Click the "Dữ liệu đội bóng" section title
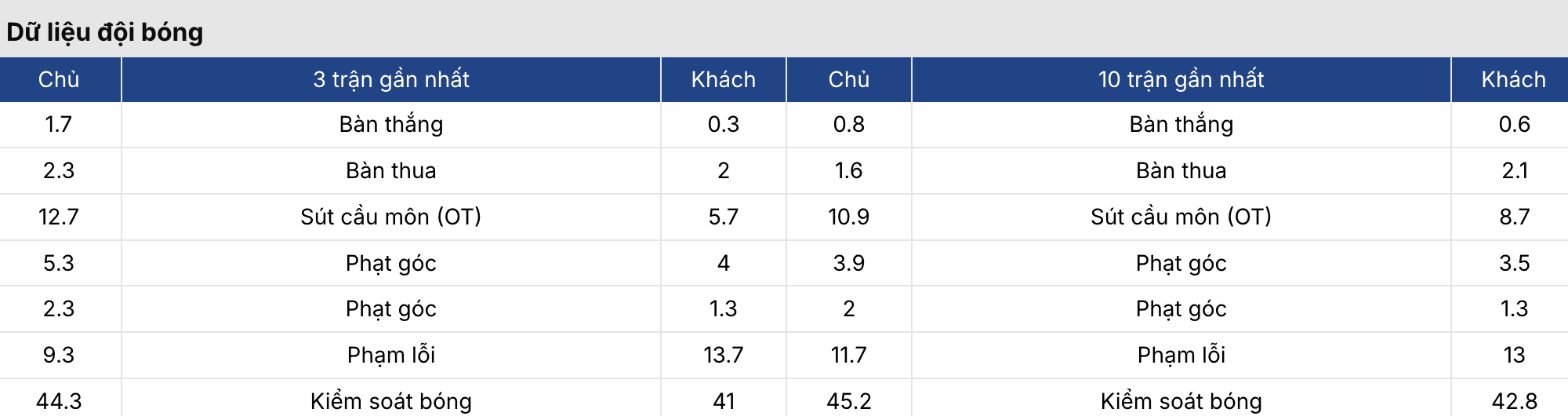The height and width of the screenshot is (416, 1568). [x=105, y=32]
